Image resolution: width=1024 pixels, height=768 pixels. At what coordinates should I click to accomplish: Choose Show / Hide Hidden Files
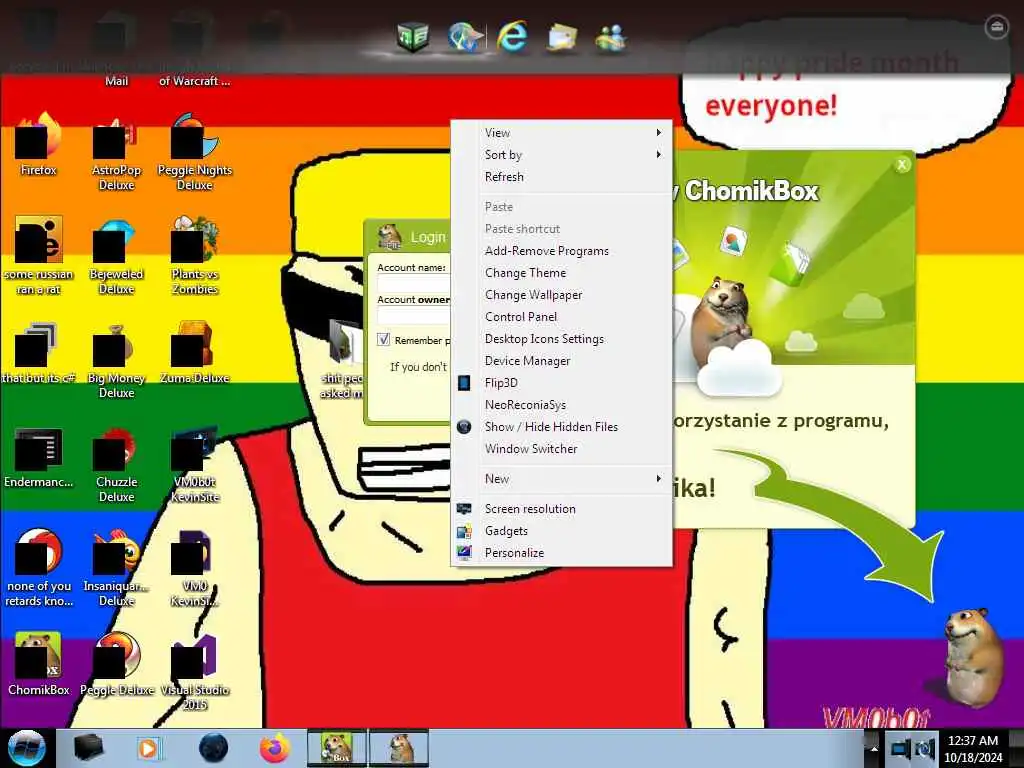pos(562,427)
